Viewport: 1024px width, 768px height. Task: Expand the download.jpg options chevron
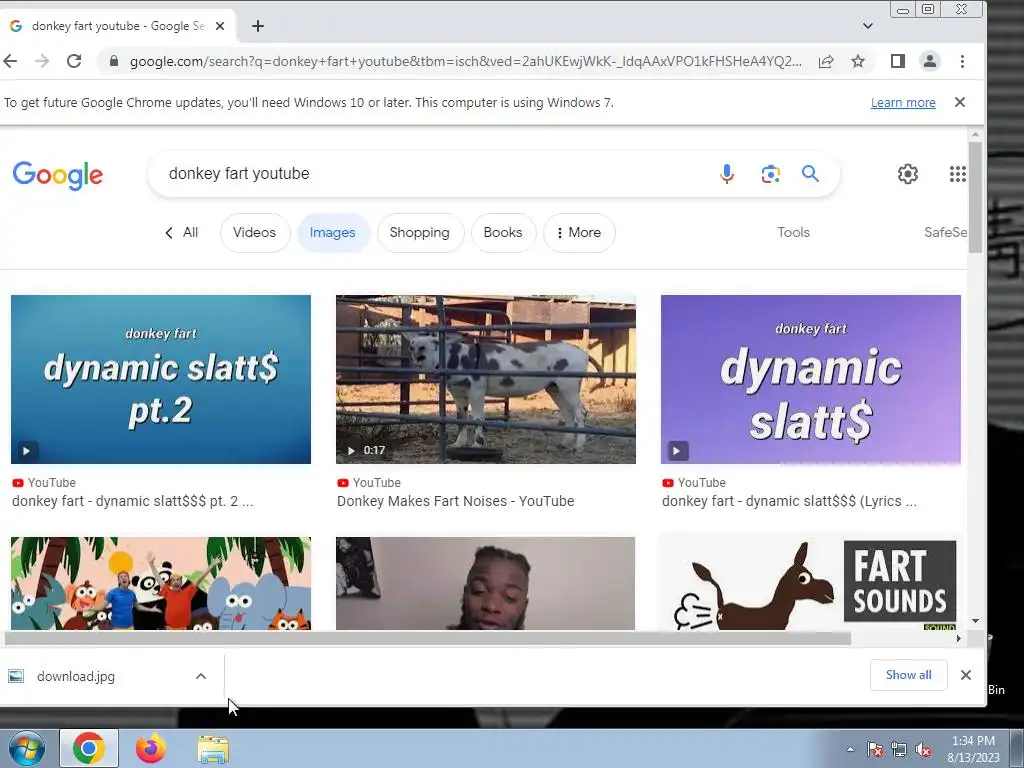201,677
